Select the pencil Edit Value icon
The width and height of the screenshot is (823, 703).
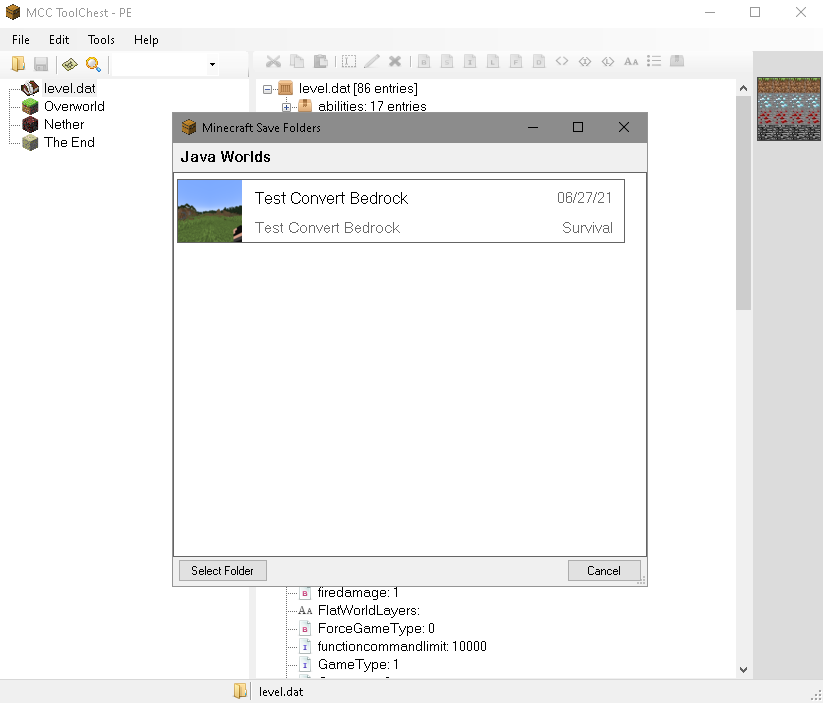(x=371, y=61)
